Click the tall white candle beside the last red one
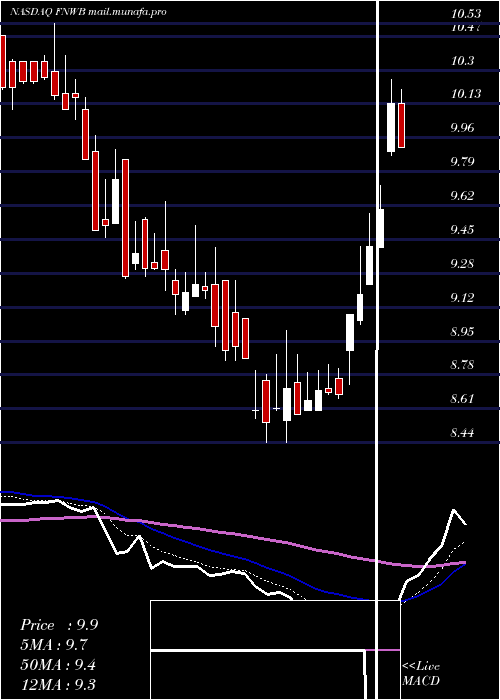 click(x=391, y=127)
